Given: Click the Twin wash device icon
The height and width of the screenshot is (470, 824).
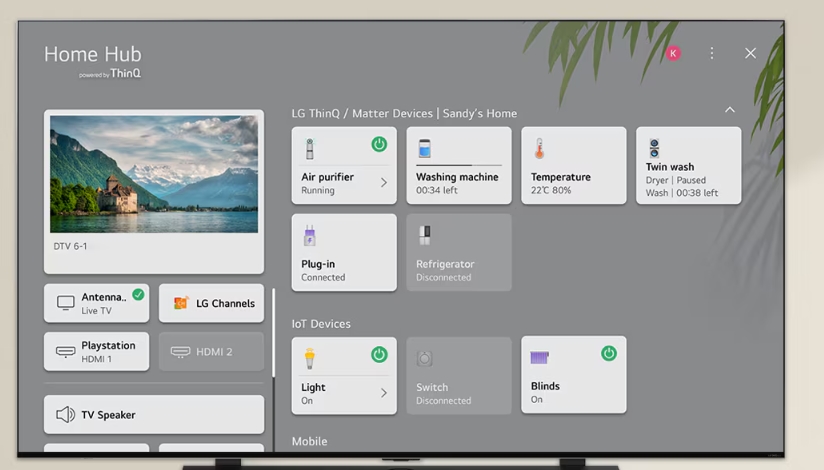Looking at the screenshot, I should coord(654,148).
